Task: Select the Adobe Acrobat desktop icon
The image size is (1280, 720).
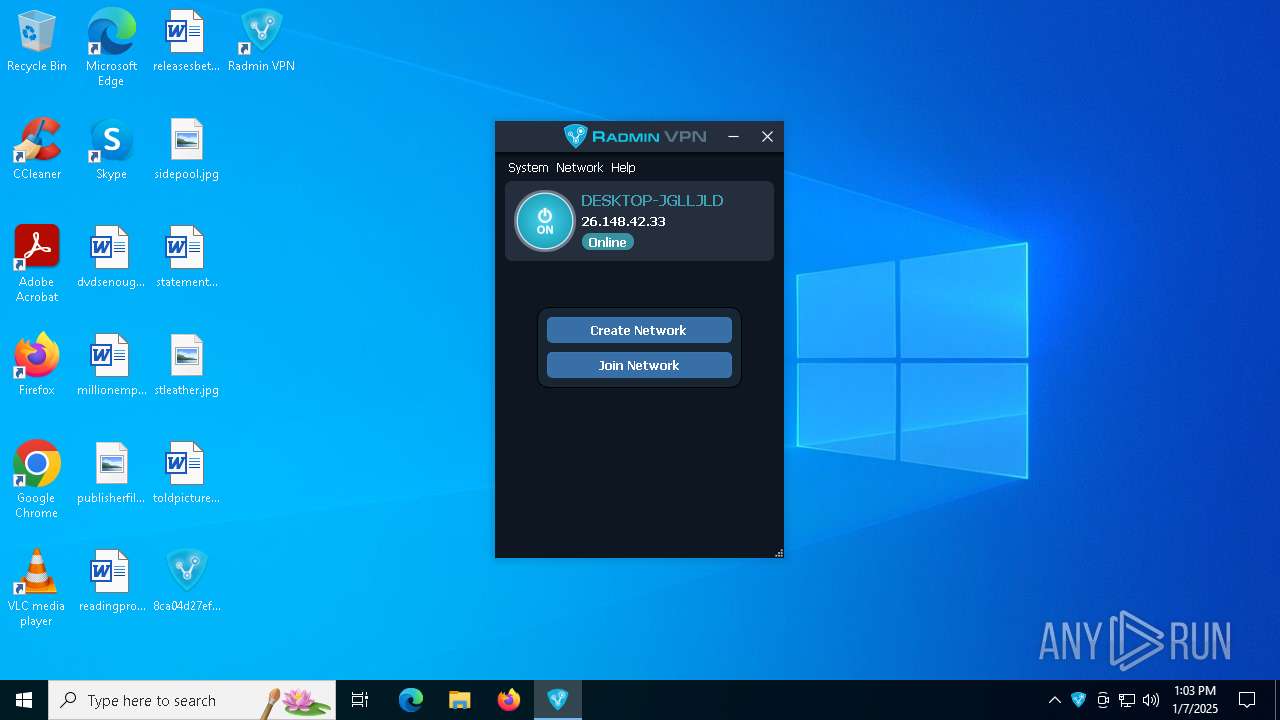Action: point(37,264)
